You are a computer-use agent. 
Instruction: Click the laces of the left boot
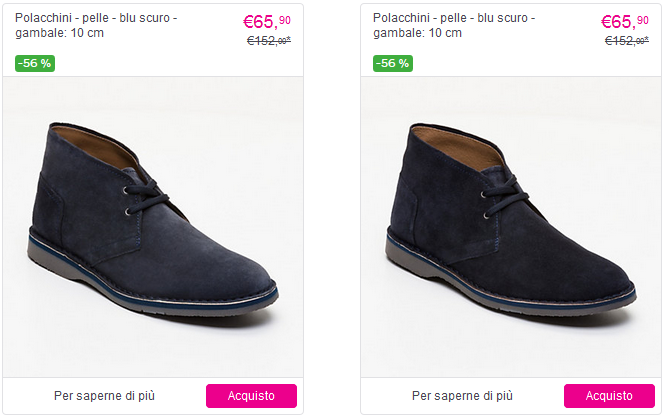point(148,197)
